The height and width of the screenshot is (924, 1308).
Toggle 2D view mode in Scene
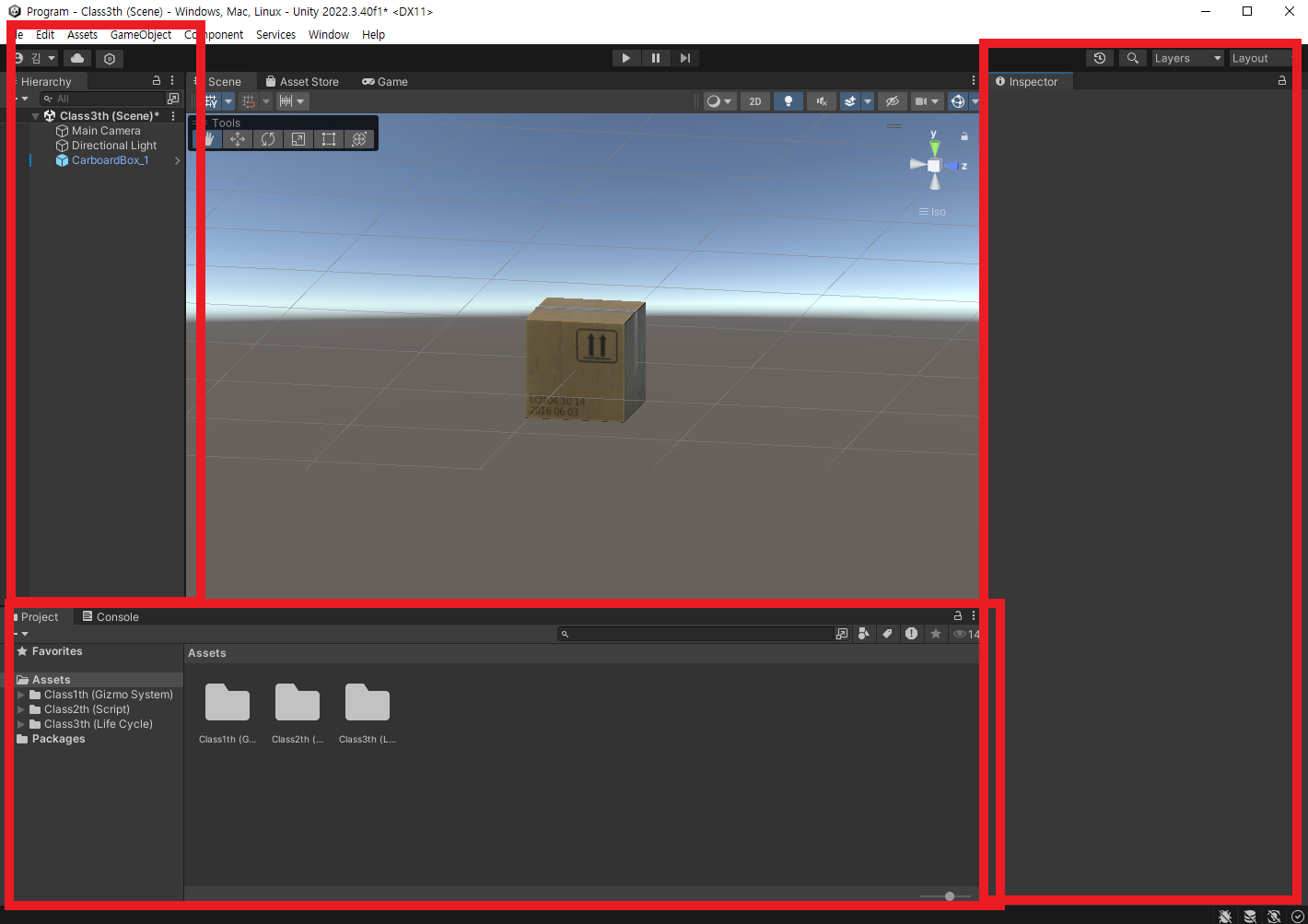(754, 101)
